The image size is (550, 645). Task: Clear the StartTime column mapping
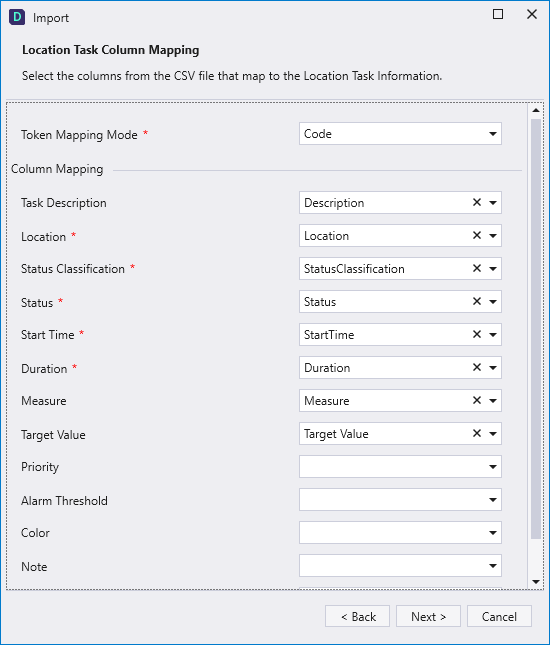coord(477,334)
